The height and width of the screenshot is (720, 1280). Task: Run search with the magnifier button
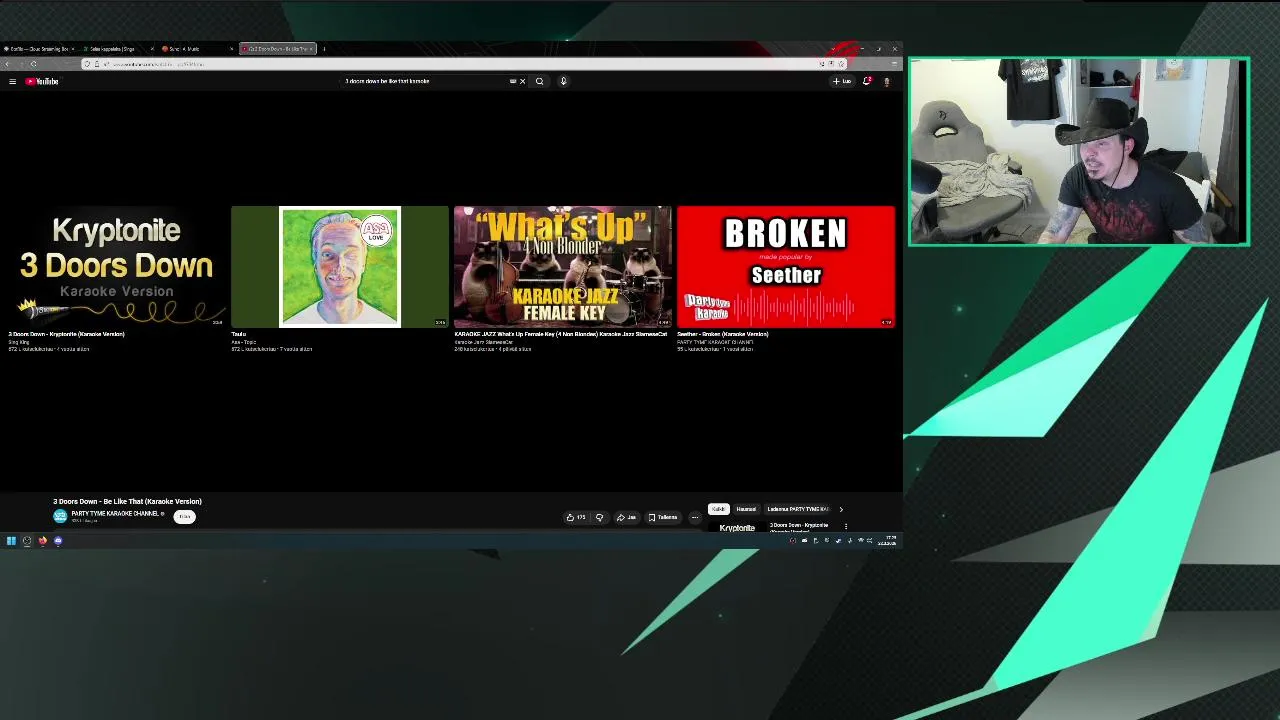pos(539,81)
